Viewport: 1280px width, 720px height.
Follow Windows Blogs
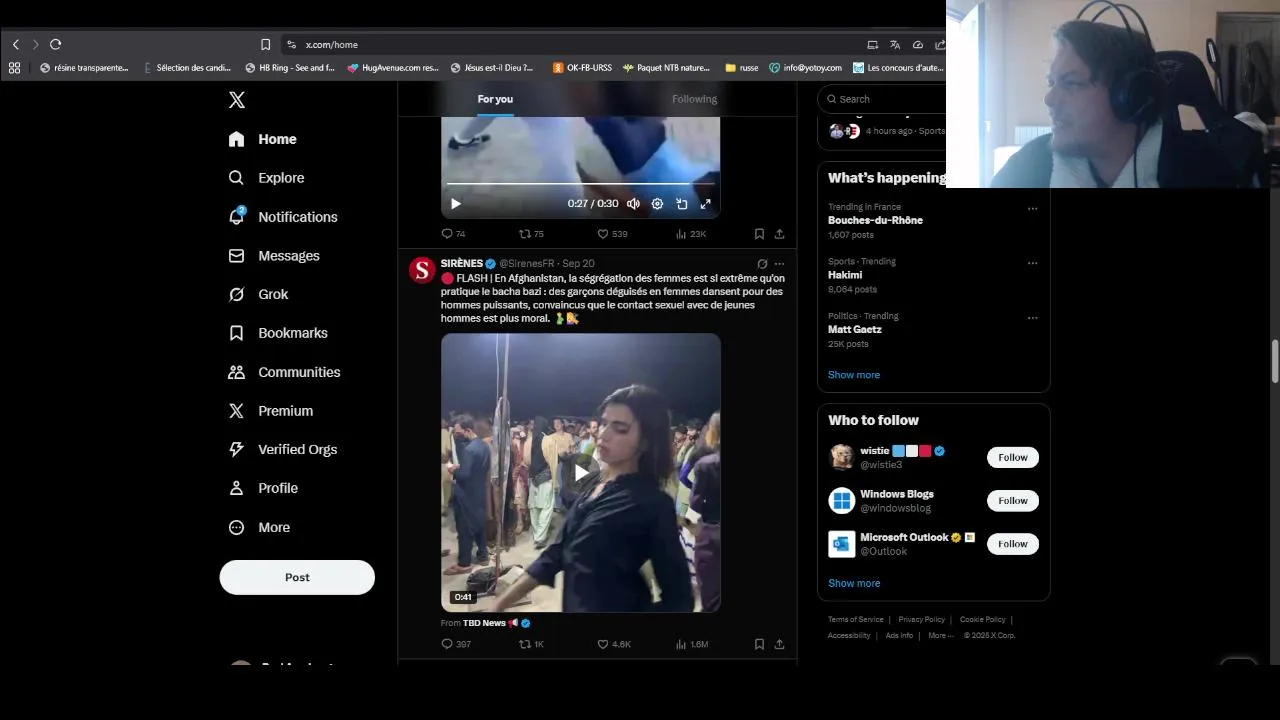1012,500
